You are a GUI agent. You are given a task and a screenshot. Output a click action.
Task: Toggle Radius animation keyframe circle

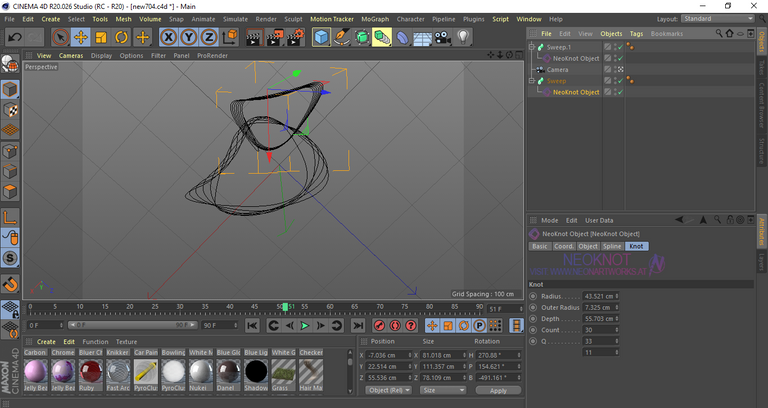click(533, 296)
